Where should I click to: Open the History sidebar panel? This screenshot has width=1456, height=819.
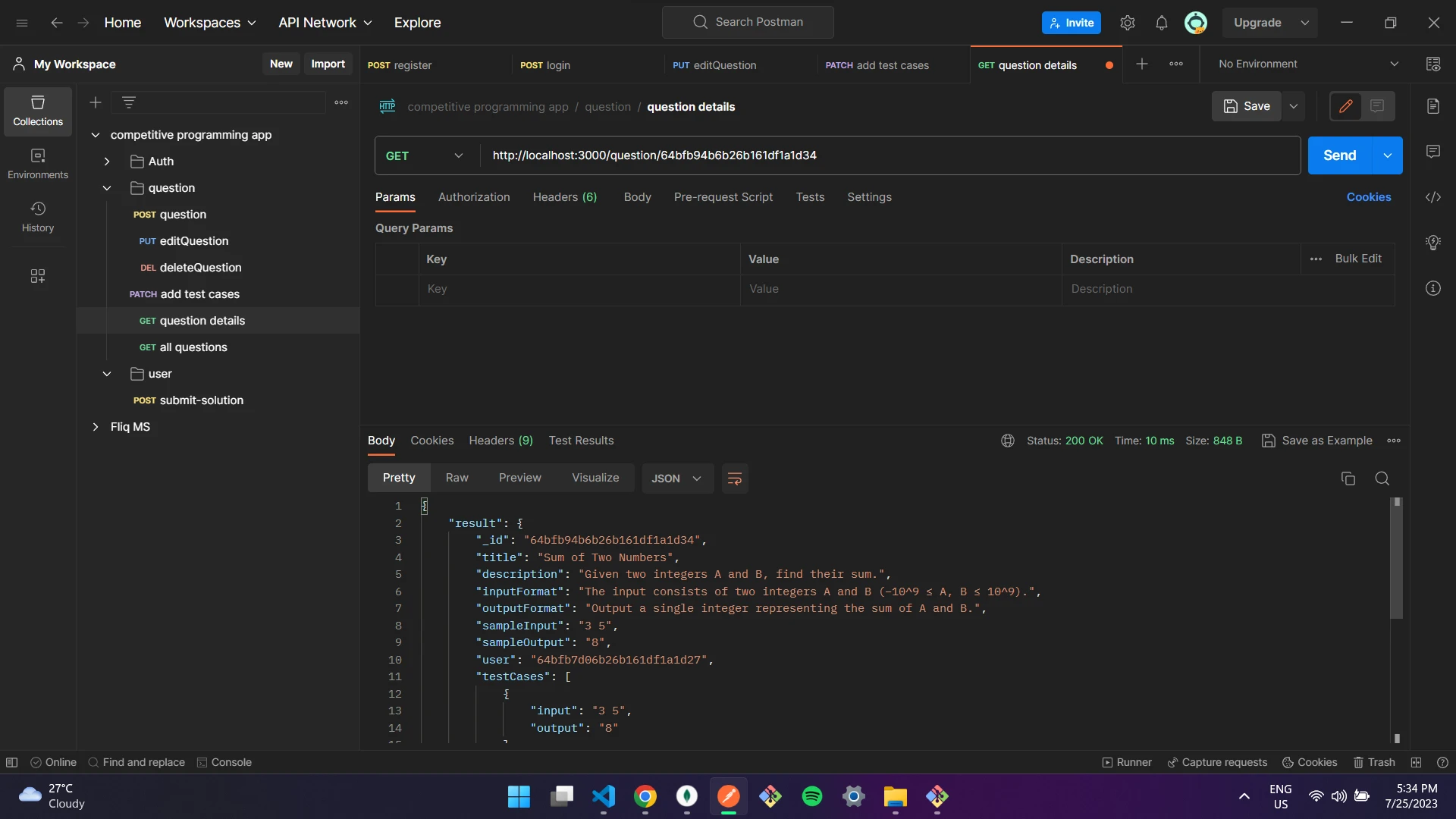point(38,217)
